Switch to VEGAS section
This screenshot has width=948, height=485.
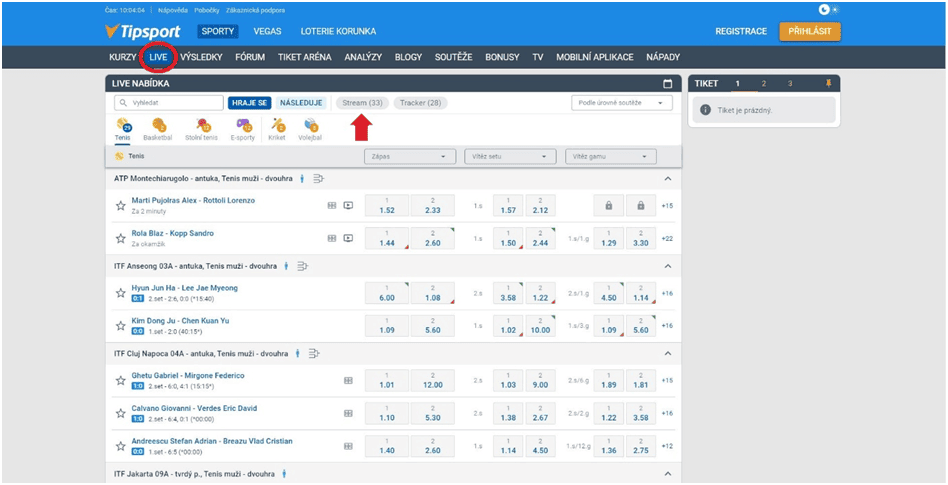(x=268, y=31)
